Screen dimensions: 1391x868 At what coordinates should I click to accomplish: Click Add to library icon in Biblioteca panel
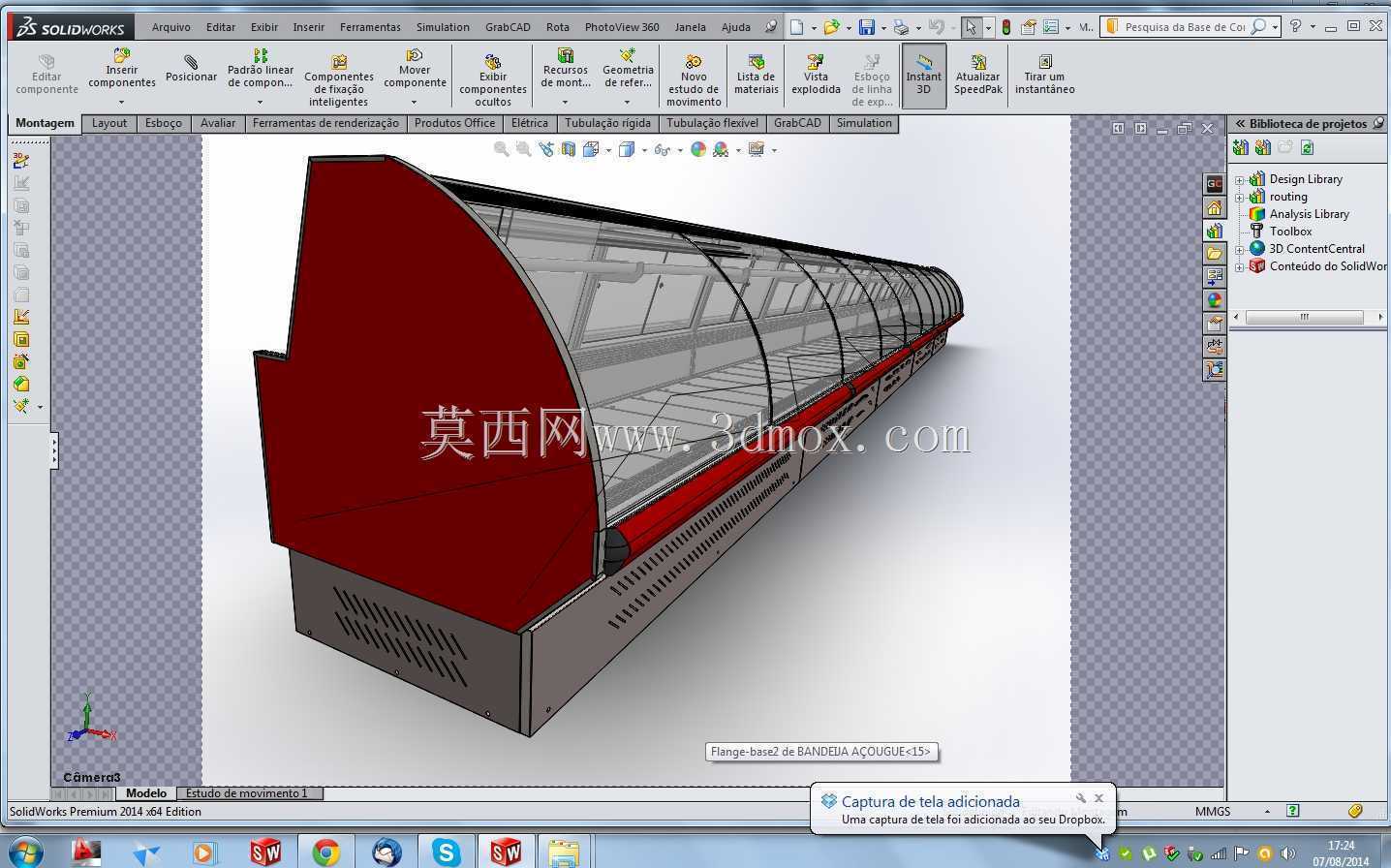(x=1240, y=147)
